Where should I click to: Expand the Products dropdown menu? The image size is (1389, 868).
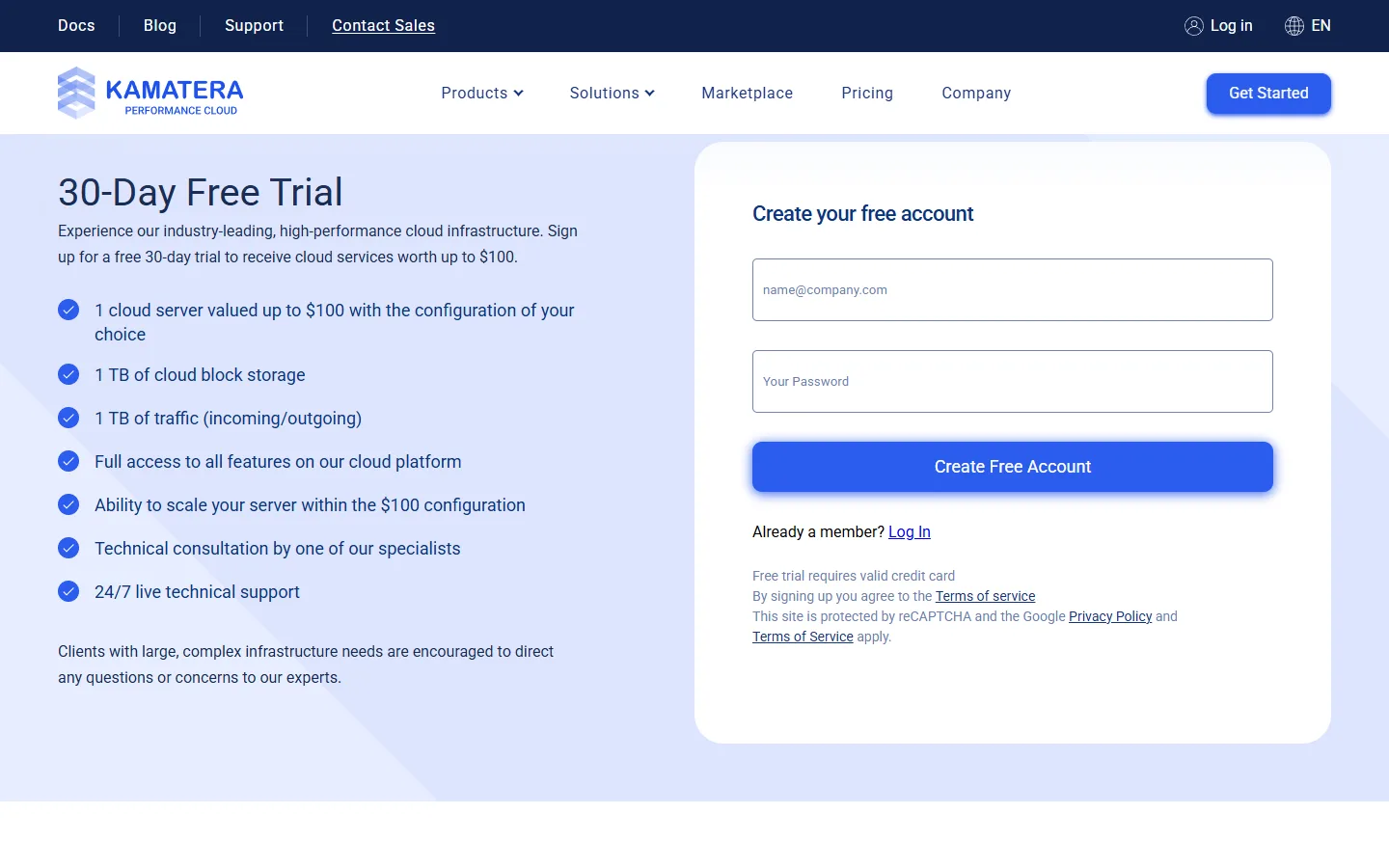point(482,93)
